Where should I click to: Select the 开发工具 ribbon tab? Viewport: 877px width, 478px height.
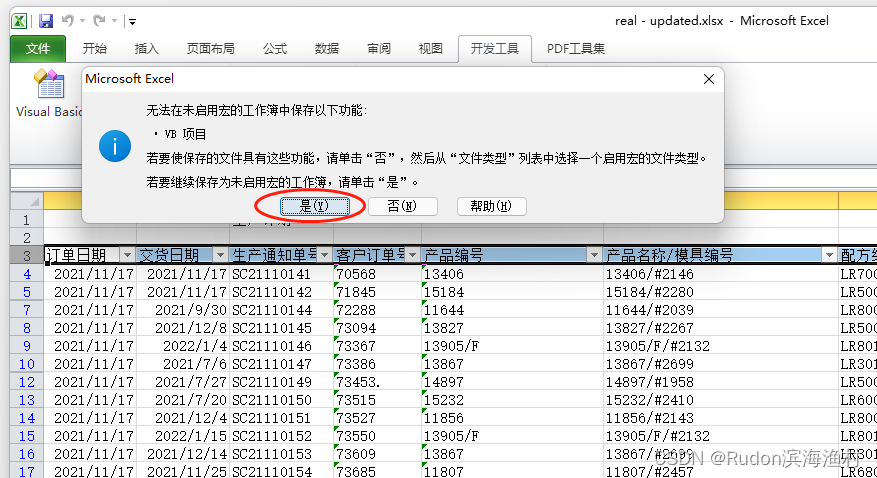click(494, 49)
